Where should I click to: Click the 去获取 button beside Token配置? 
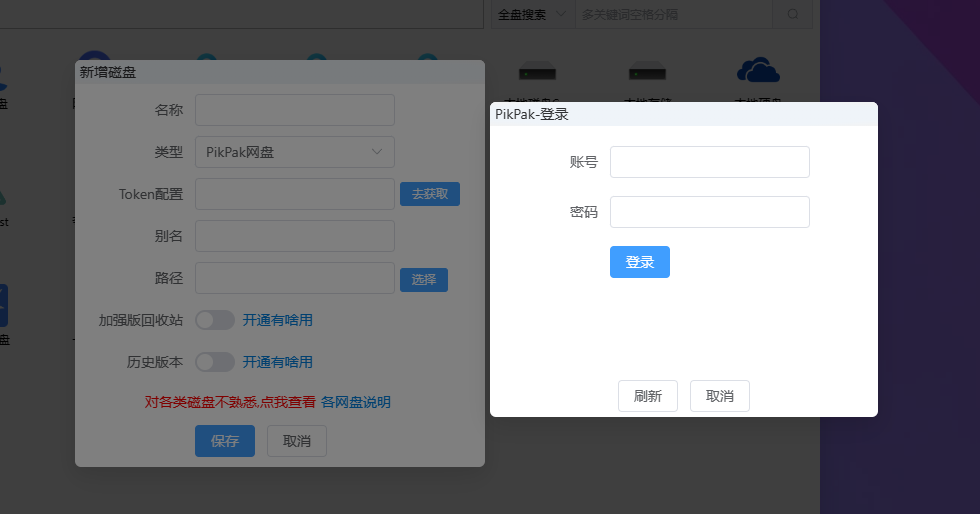(429, 194)
